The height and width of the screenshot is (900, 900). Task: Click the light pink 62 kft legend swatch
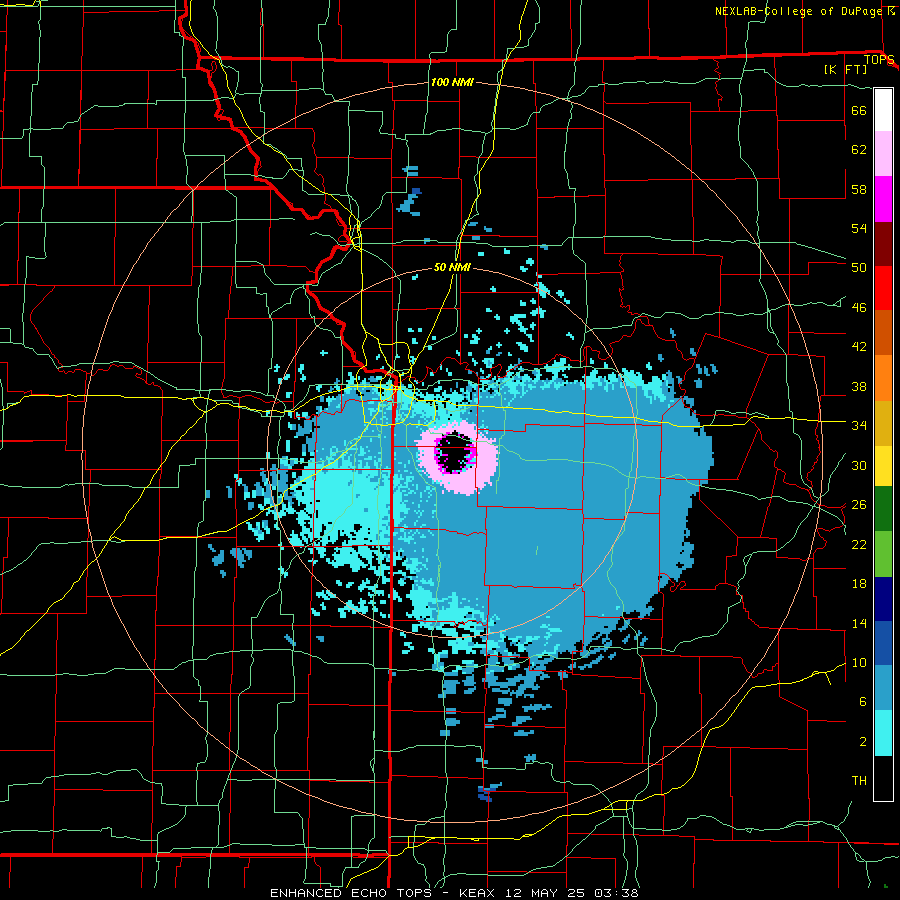(x=883, y=154)
